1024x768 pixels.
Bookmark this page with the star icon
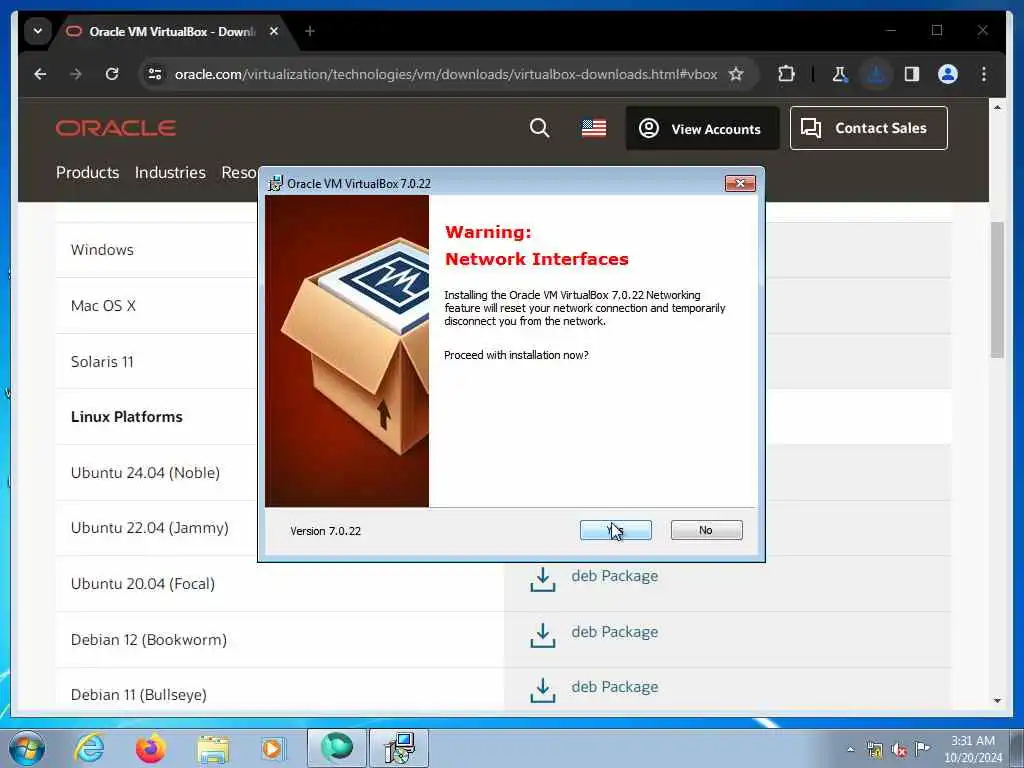click(736, 74)
